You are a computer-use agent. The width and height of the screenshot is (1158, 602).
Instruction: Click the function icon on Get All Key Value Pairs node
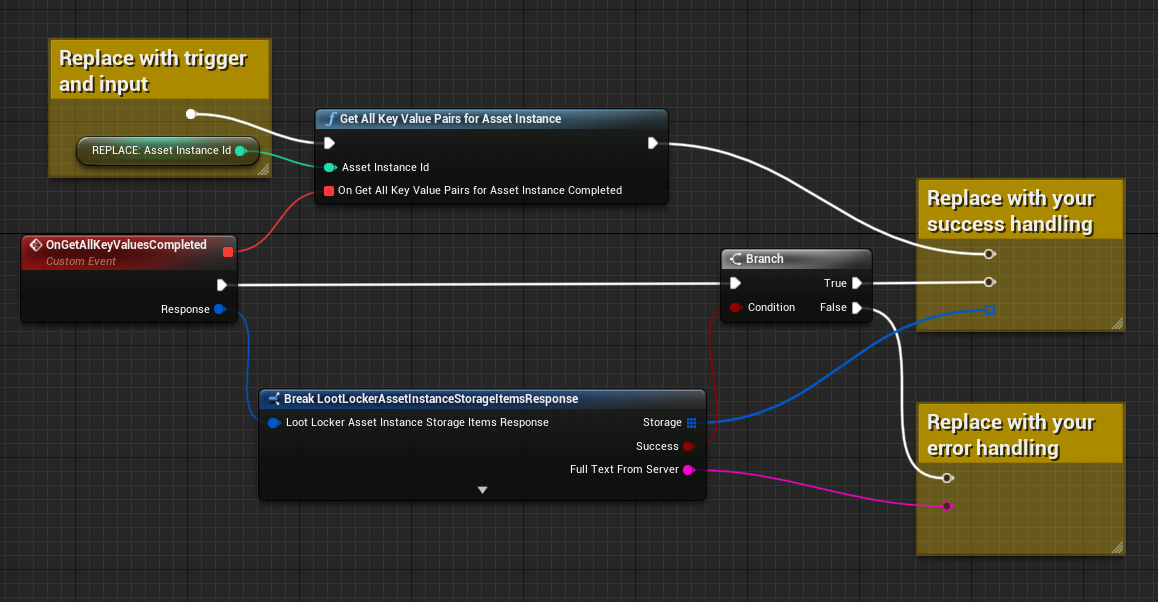(x=330, y=119)
